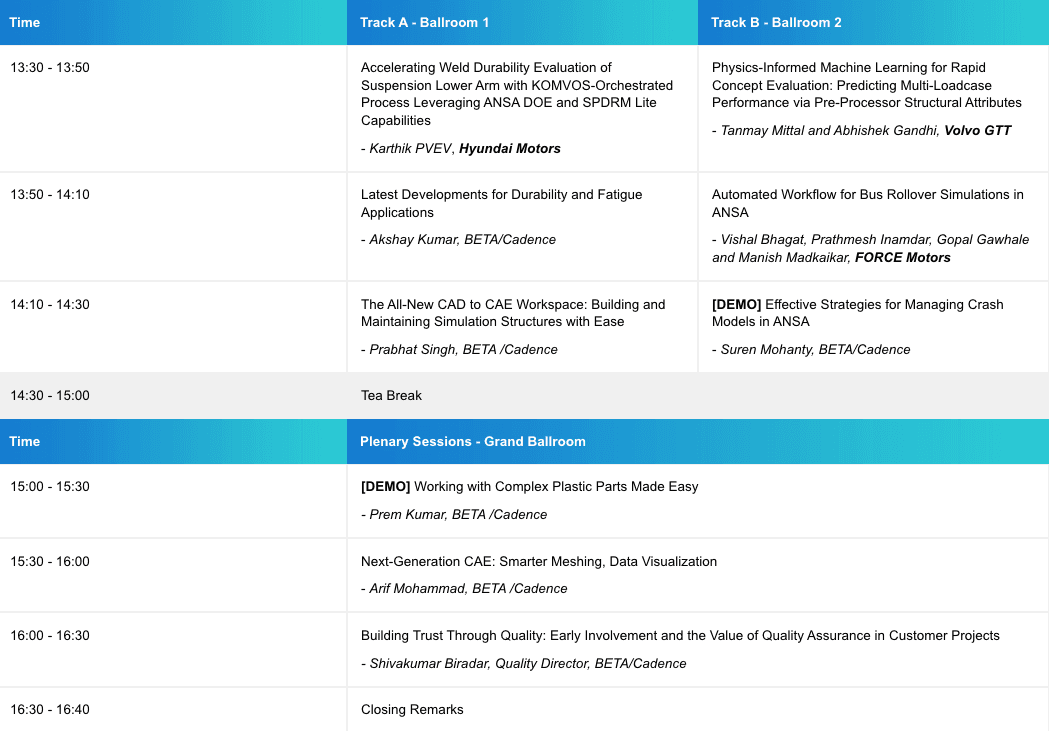
Task: Click the Closing Remarks entry
Action: [412, 710]
